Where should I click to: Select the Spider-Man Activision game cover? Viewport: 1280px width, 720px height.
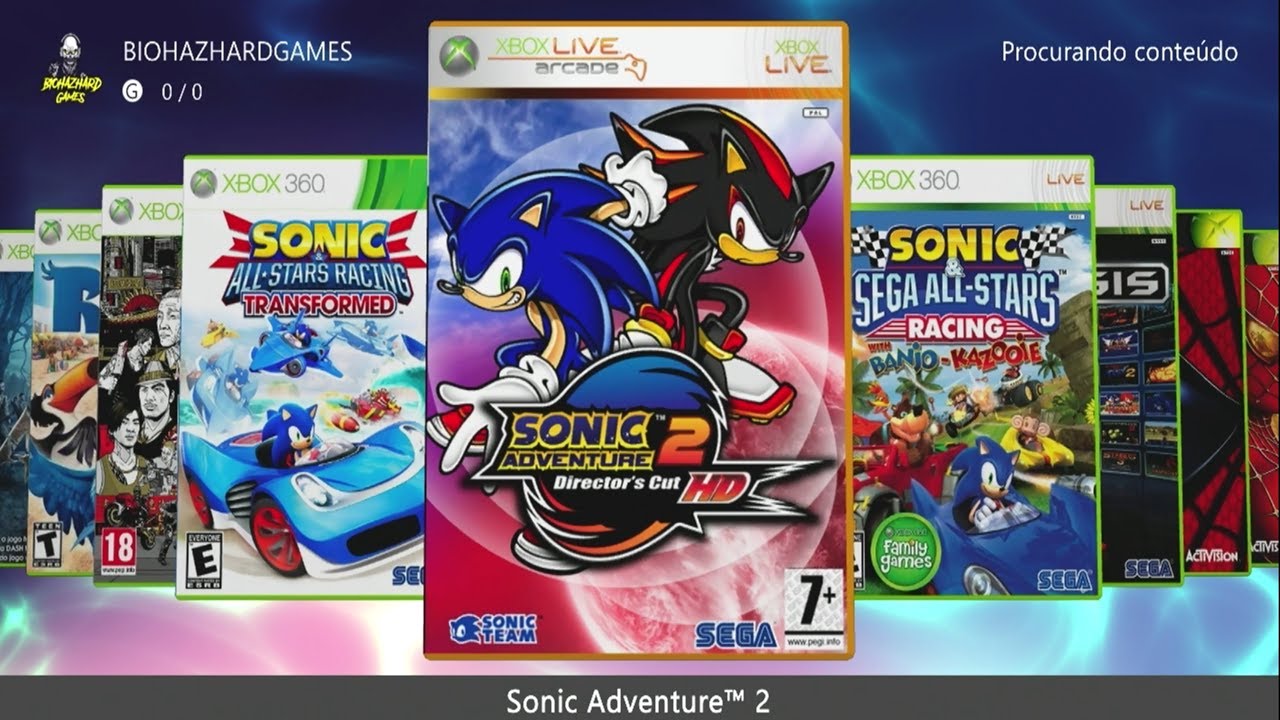pyautogui.click(x=1212, y=391)
